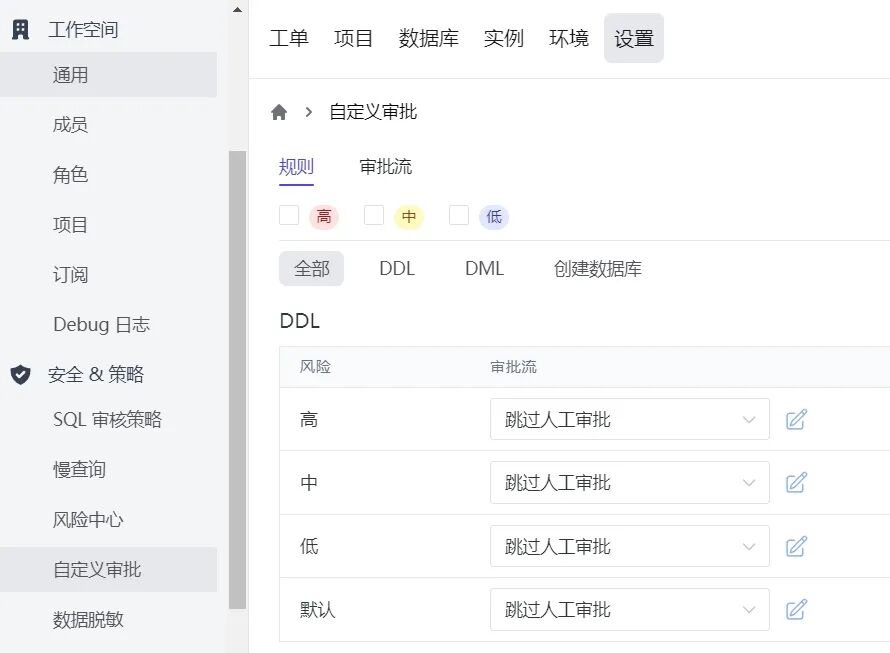Filter rules by DDL category button
Image resolution: width=890 pixels, height=653 pixels.
[x=397, y=269]
